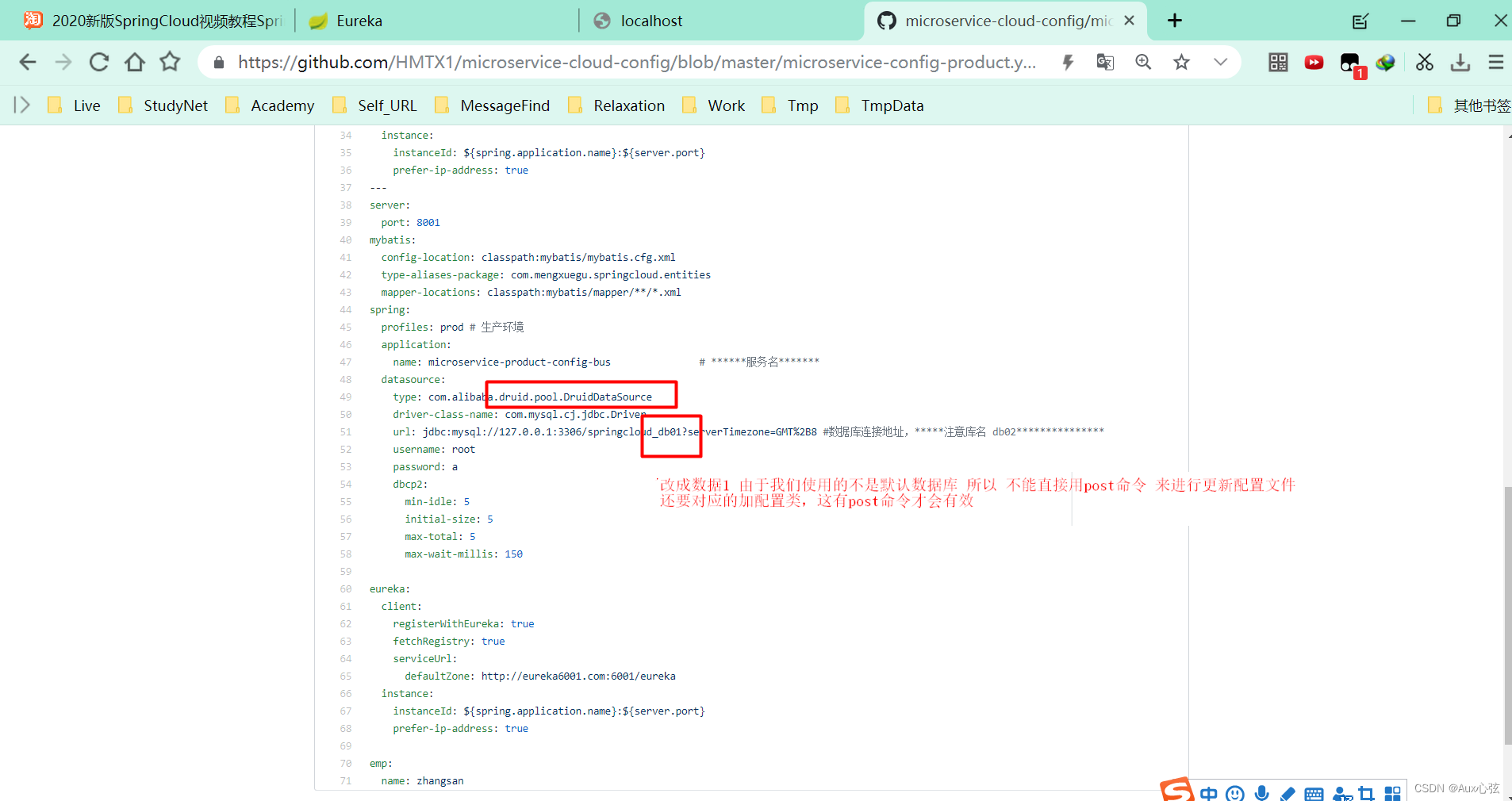Open the browser hamburger menu
Screen dimensions: 1512x801
1497,63
